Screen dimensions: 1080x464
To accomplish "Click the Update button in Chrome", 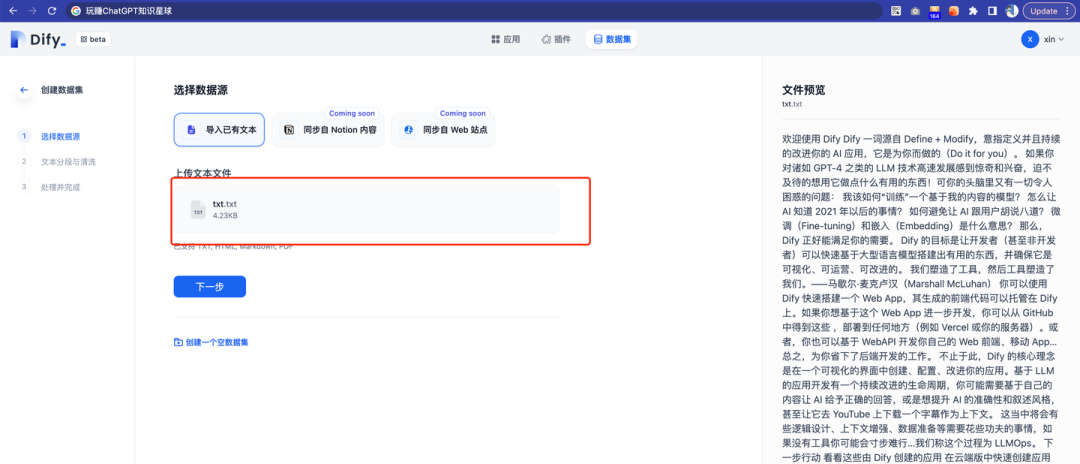I will pos(1044,11).
